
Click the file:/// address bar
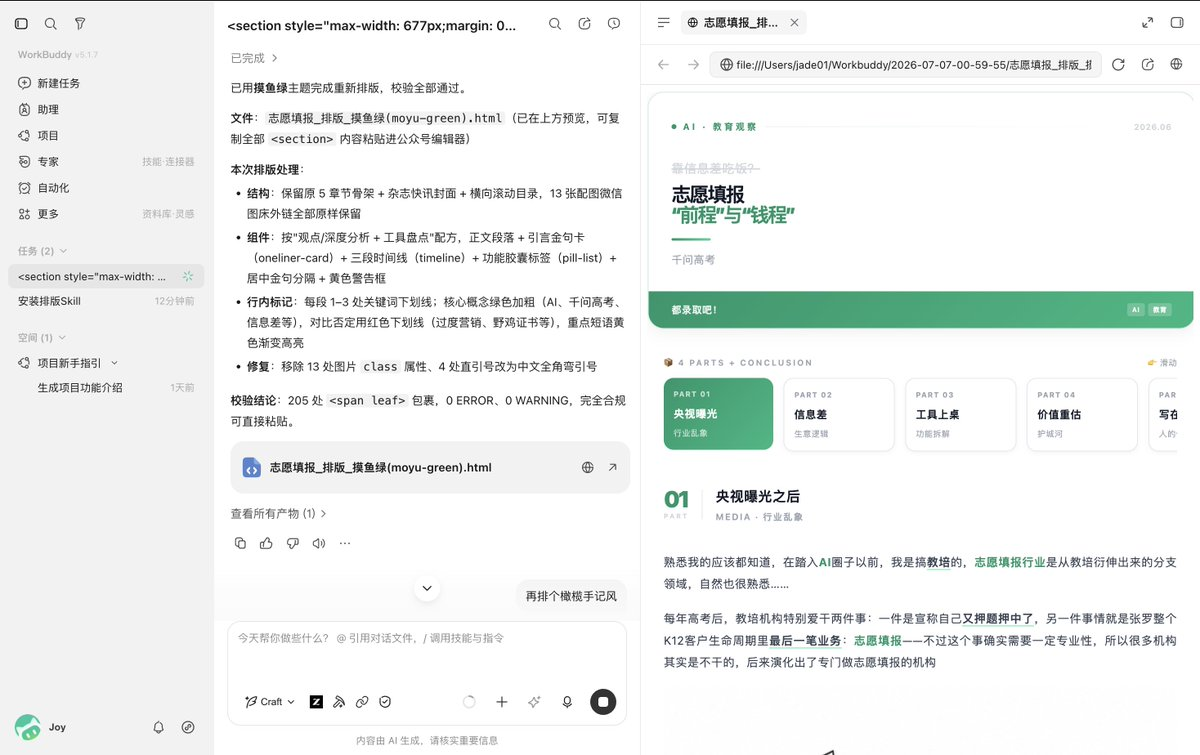pyautogui.click(x=905, y=64)
